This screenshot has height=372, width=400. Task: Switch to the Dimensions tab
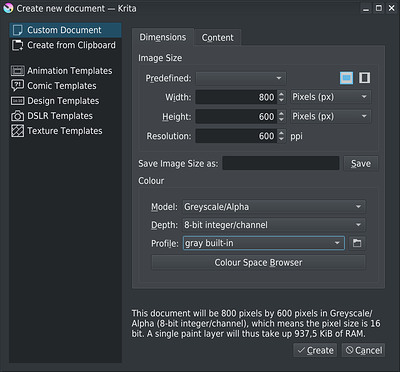[163, 37]
